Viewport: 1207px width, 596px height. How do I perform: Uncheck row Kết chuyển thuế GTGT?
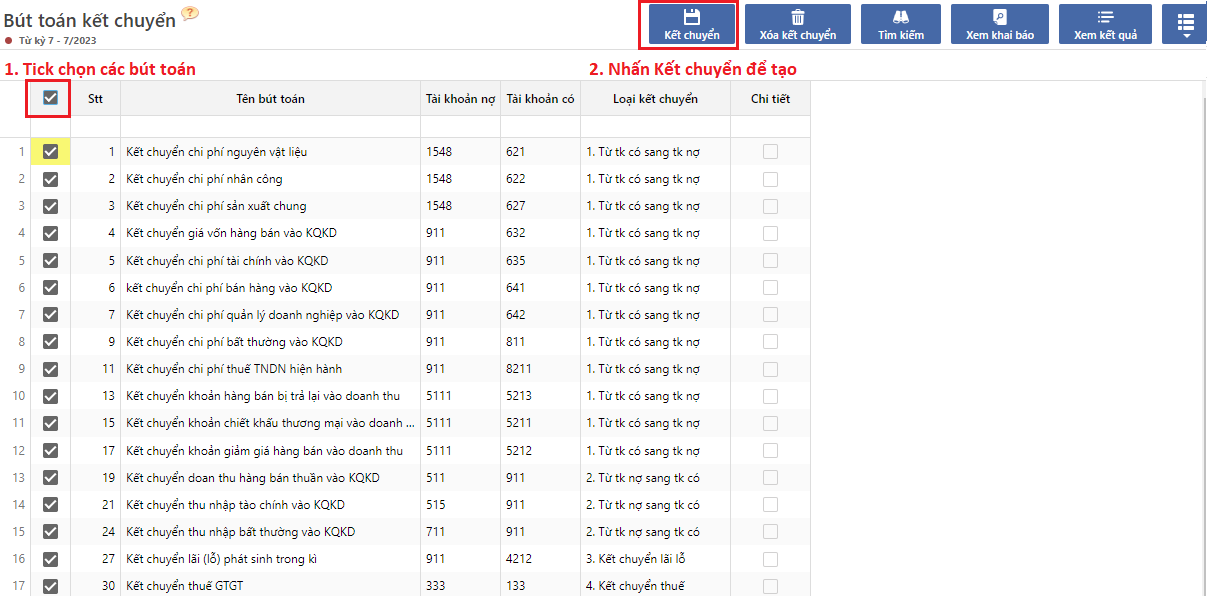click(50, 586)
